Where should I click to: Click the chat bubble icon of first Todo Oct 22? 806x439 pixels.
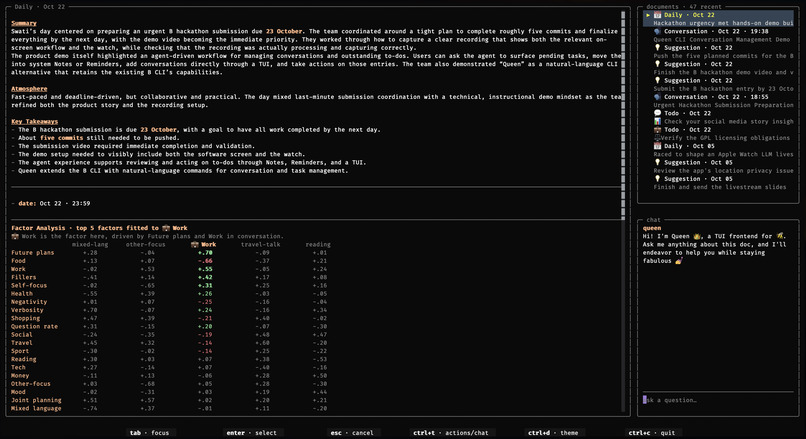[x=657, y=113]
